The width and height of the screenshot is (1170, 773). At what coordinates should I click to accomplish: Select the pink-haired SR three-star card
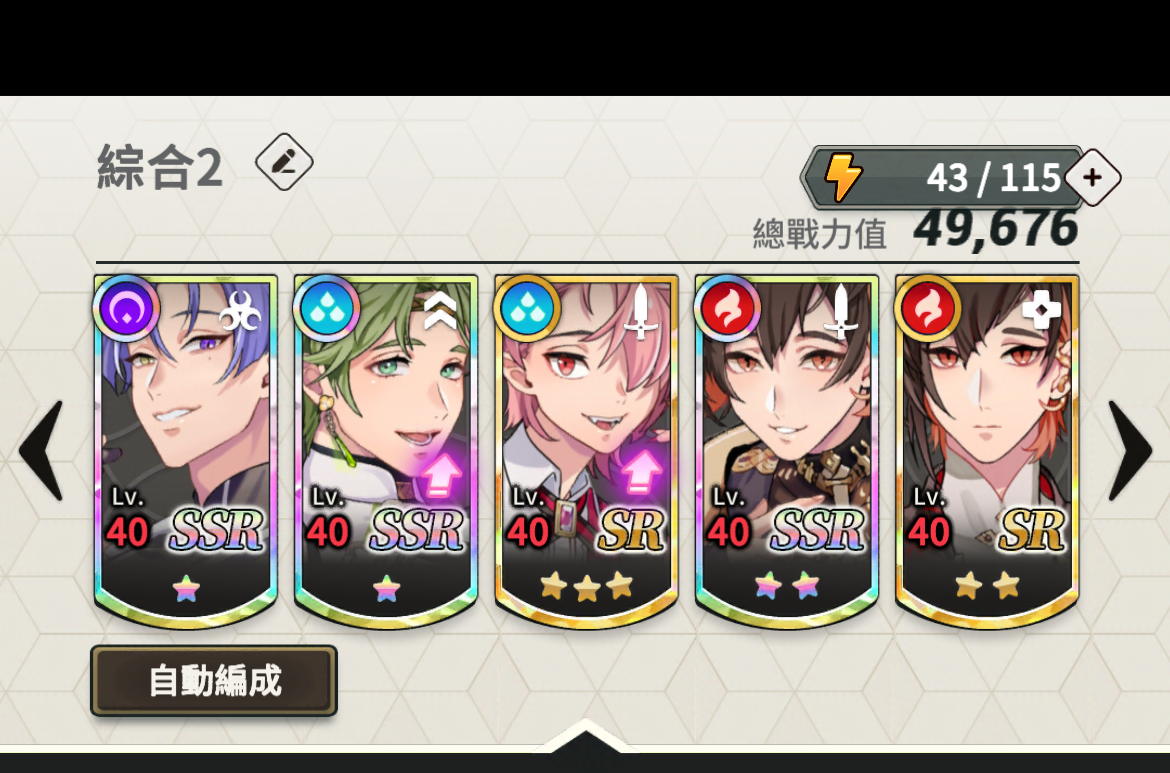point(586,451)
